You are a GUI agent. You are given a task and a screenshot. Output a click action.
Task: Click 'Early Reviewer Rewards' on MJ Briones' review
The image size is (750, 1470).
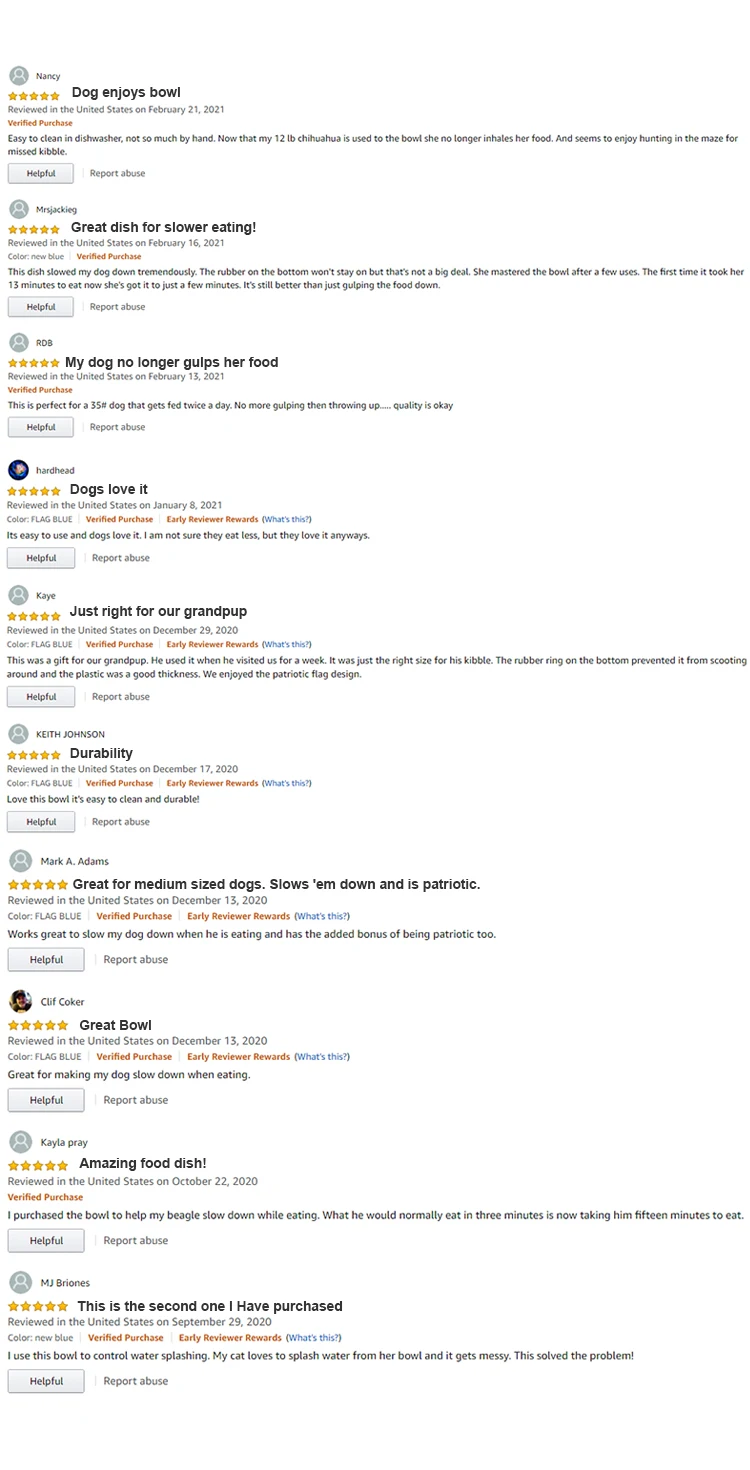pos(230,1338)
